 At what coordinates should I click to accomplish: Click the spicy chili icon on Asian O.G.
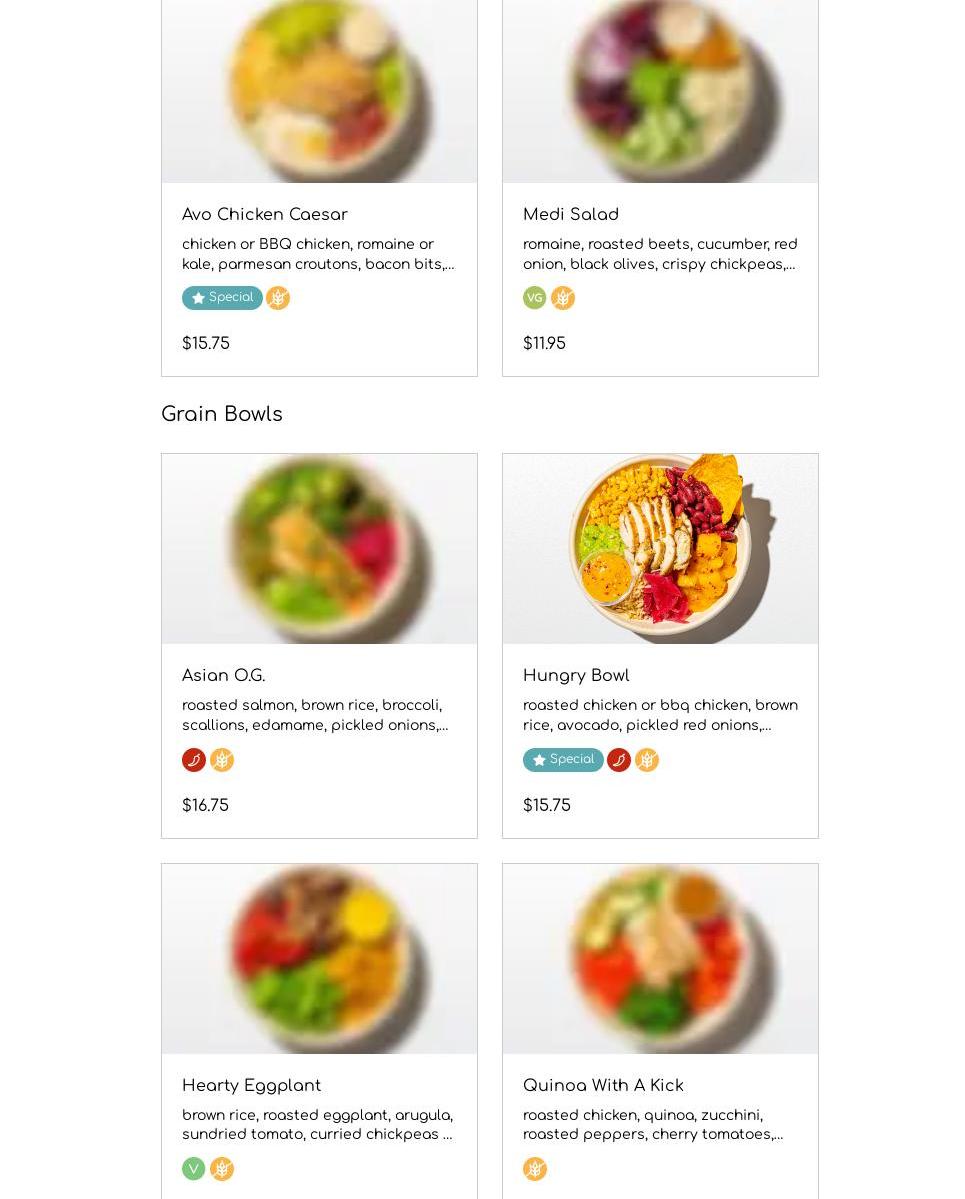194,760
